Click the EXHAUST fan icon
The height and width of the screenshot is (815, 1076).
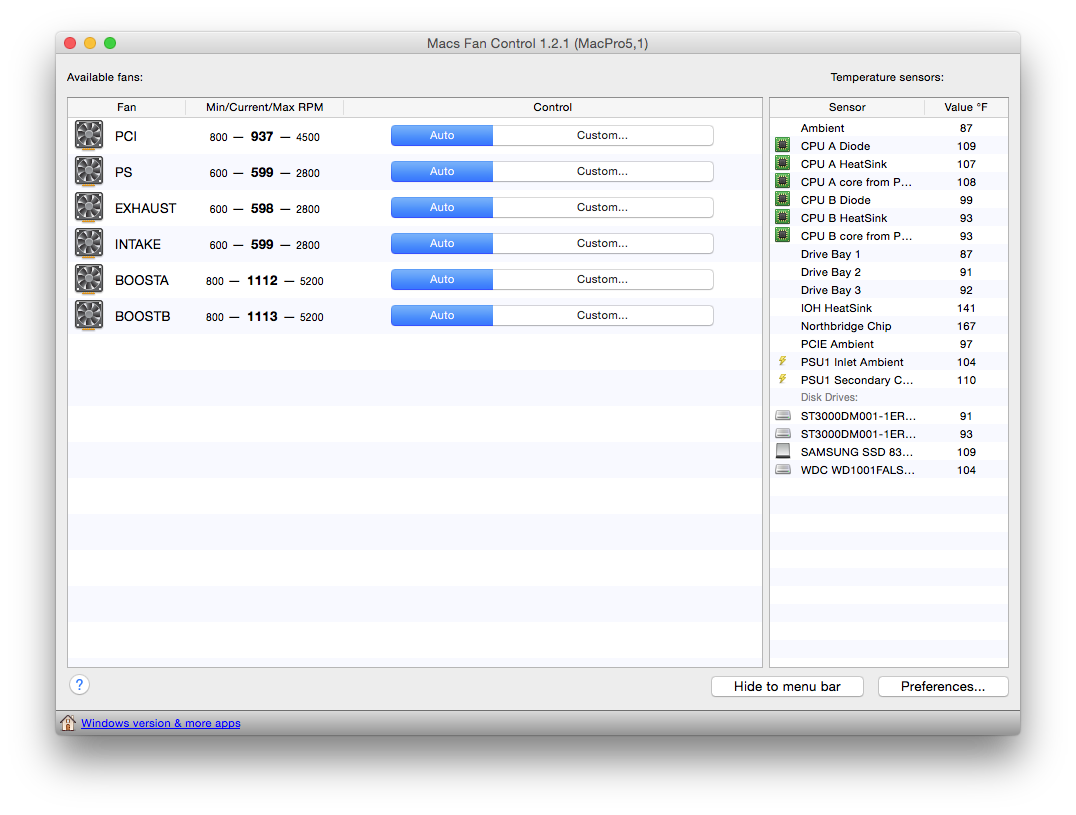coord(89,207)
